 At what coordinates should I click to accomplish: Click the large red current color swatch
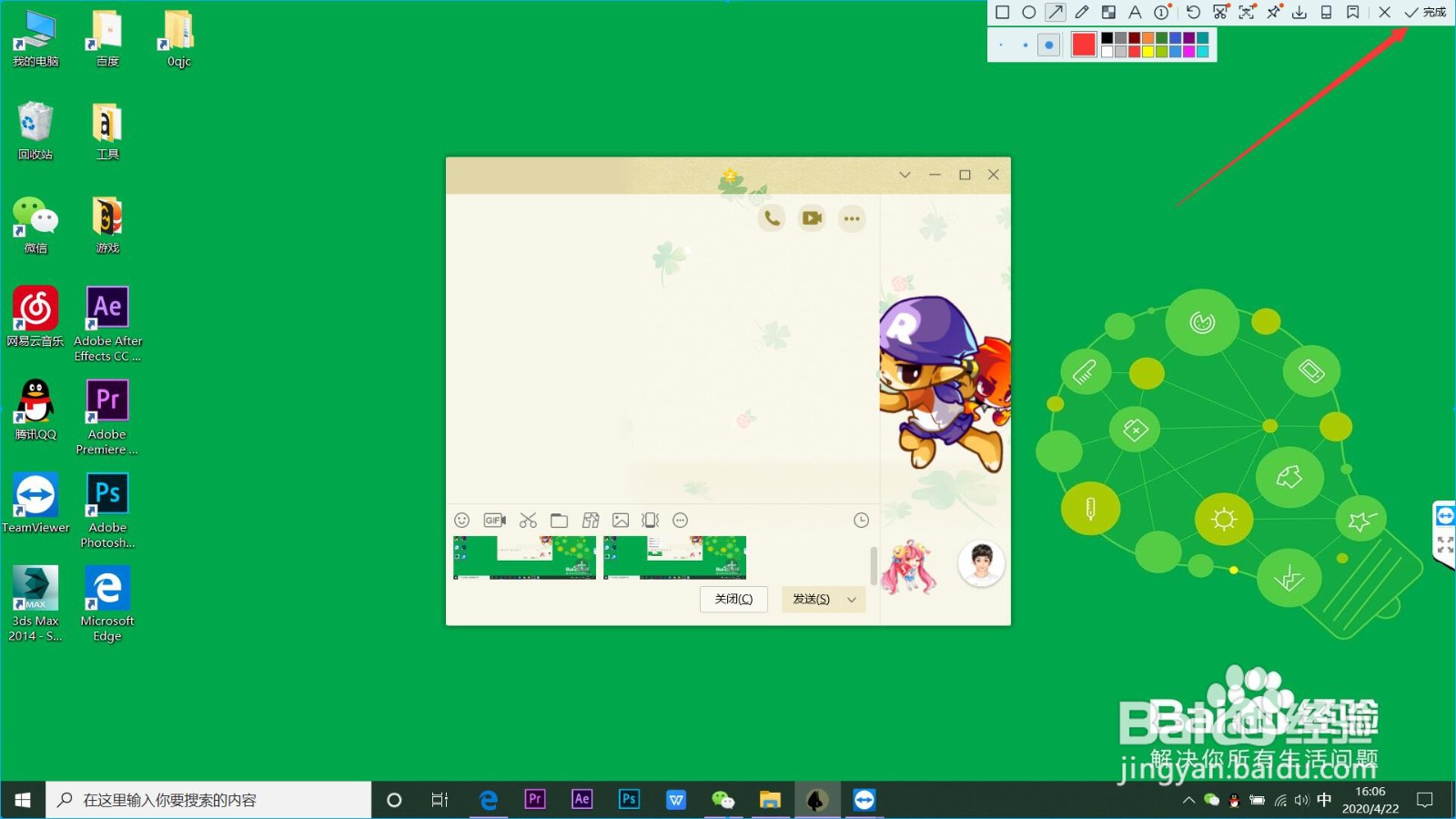1084,45
